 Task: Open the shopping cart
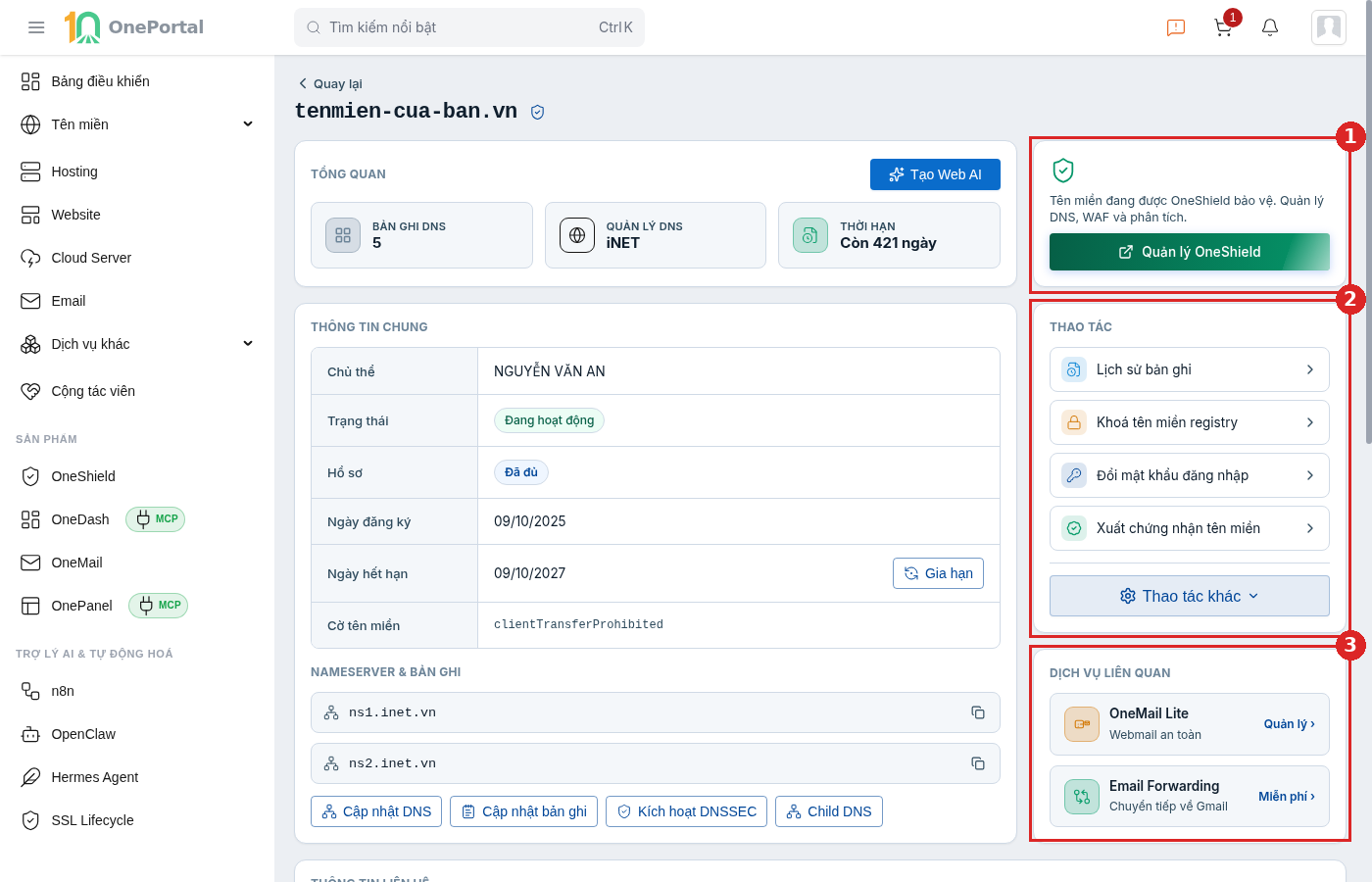pyautogui.click(x=1223, y=27)
